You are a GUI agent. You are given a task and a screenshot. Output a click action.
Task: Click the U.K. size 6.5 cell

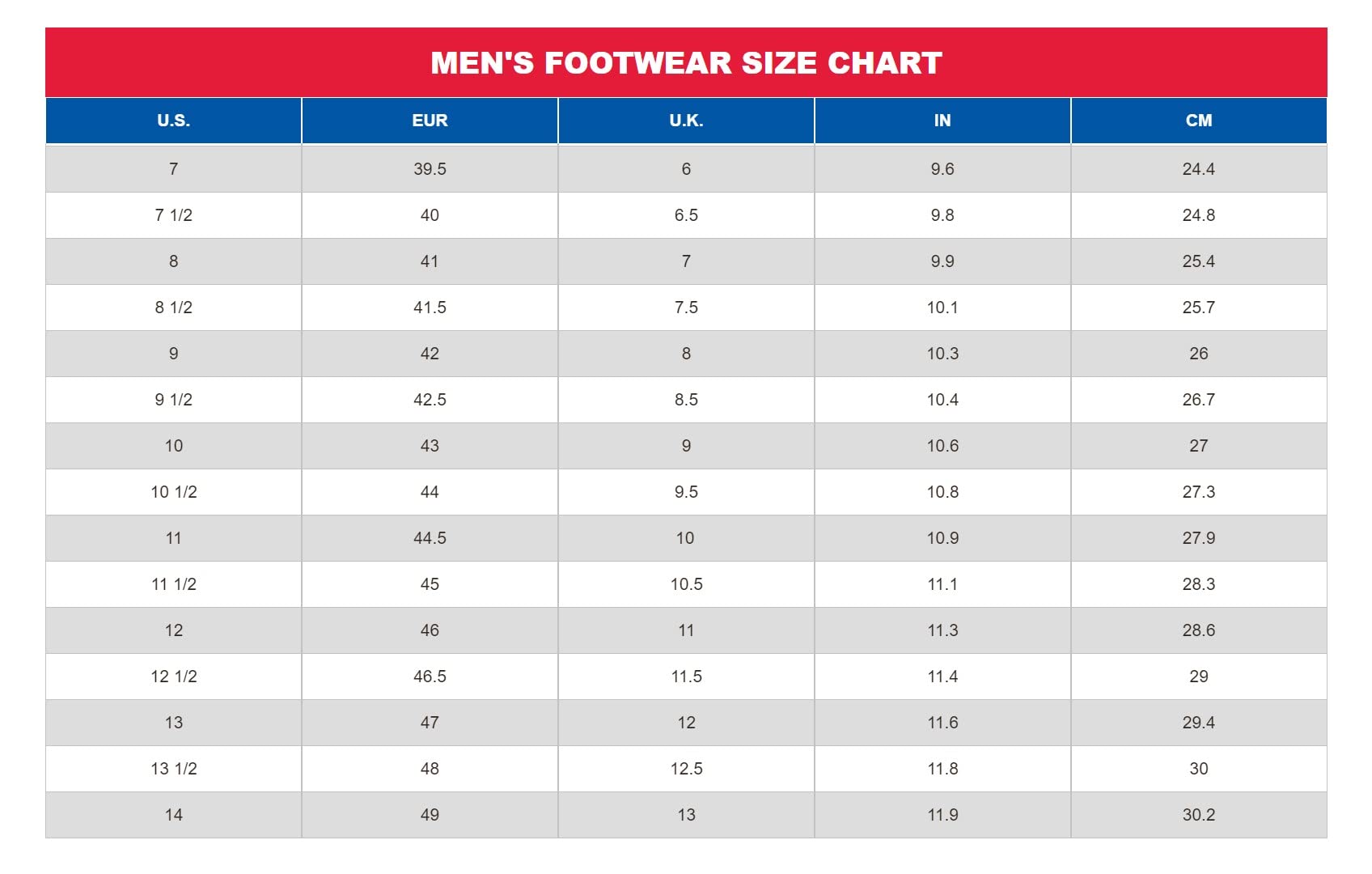686,215
